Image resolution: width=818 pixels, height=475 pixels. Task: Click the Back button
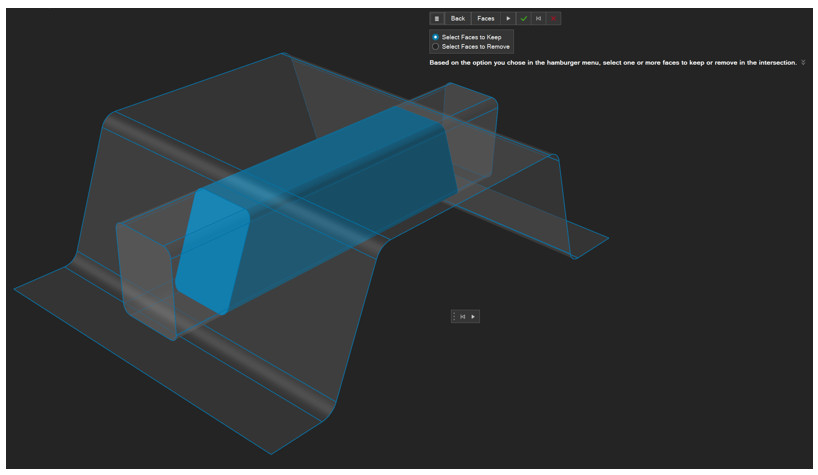tap(458, 18)
